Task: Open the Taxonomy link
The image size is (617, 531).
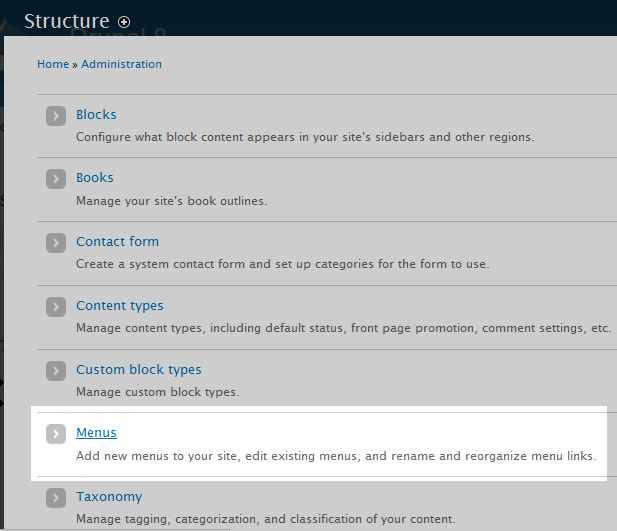Action: (x=109, y=497)
